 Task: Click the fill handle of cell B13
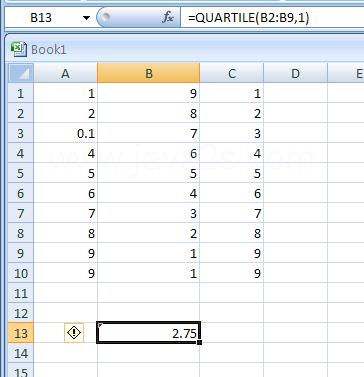tap(199, 342)
